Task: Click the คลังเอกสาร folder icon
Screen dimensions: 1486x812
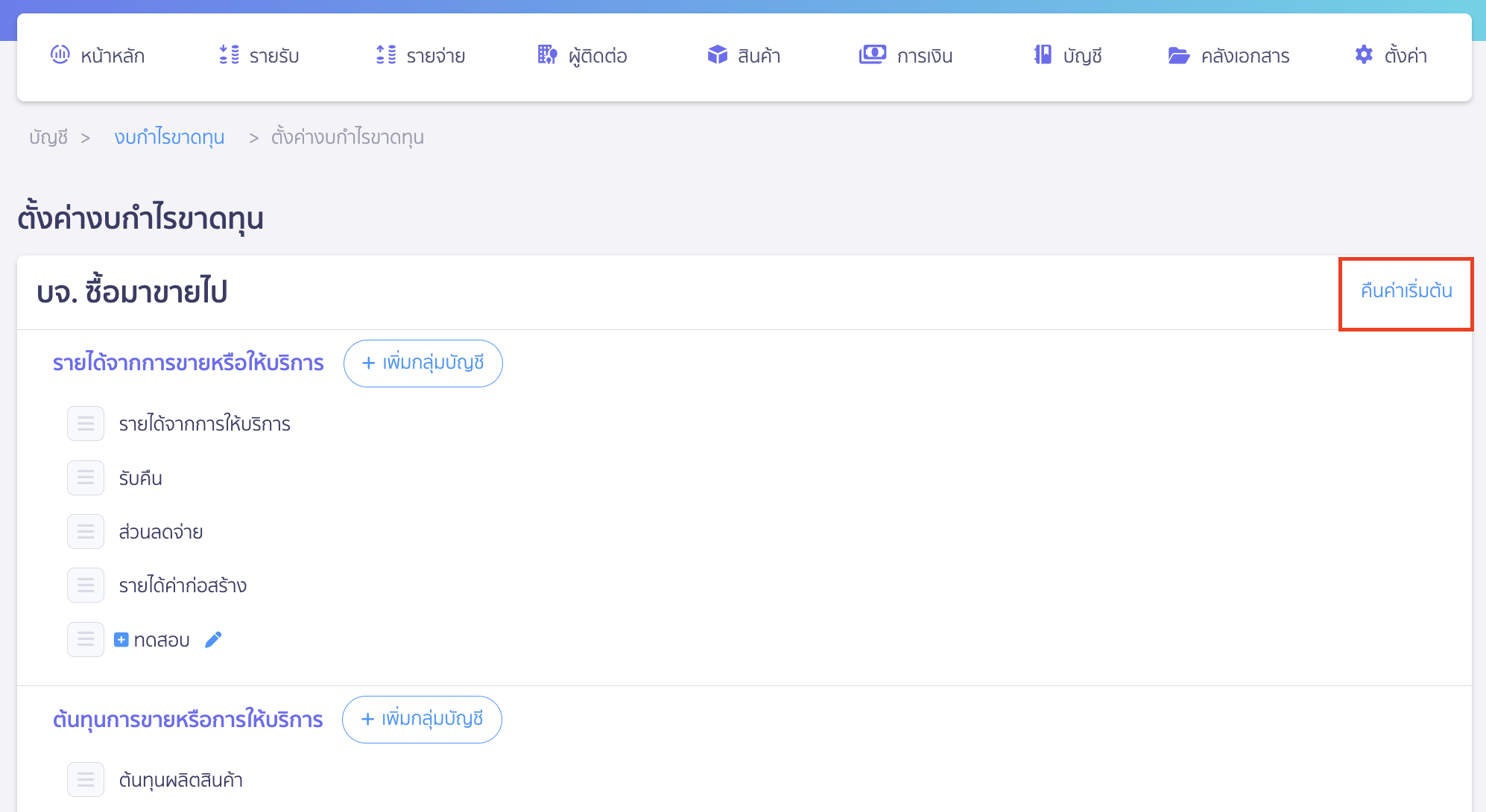Action: (1178, 55)
